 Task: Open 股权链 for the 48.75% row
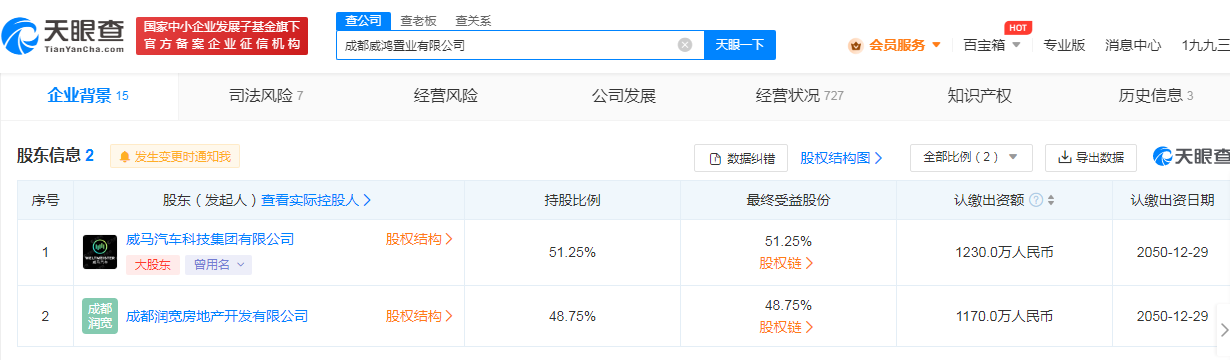[787, 327]
